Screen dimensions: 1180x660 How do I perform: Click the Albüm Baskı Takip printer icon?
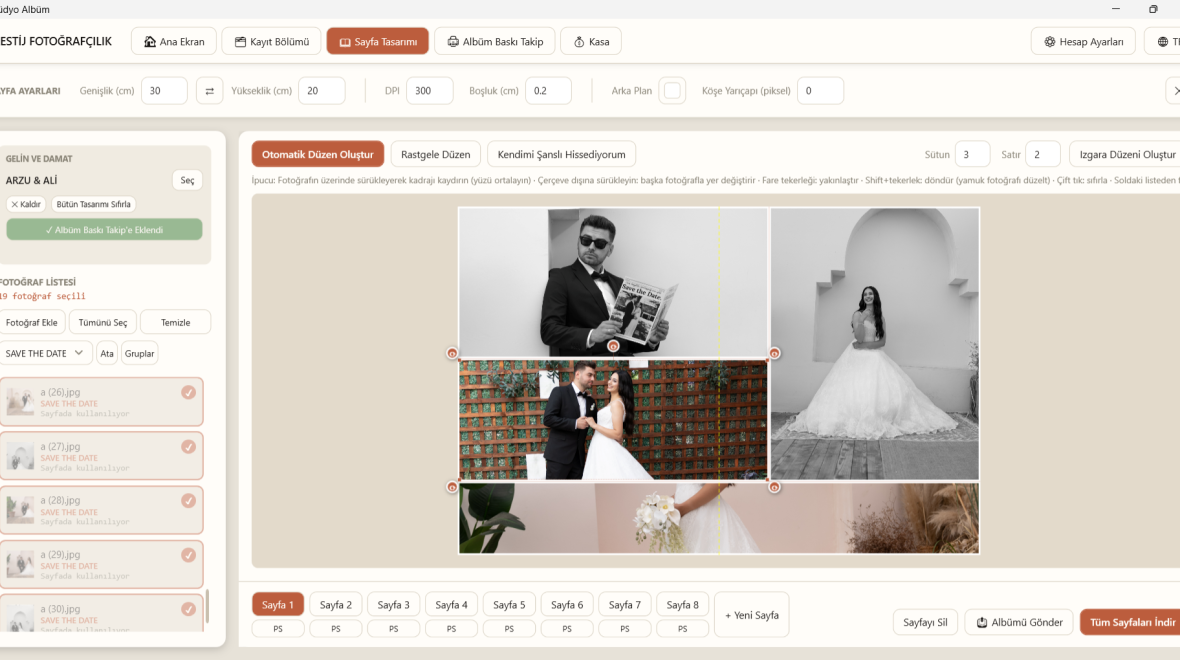pyautogui.click(x=452, y=41)
